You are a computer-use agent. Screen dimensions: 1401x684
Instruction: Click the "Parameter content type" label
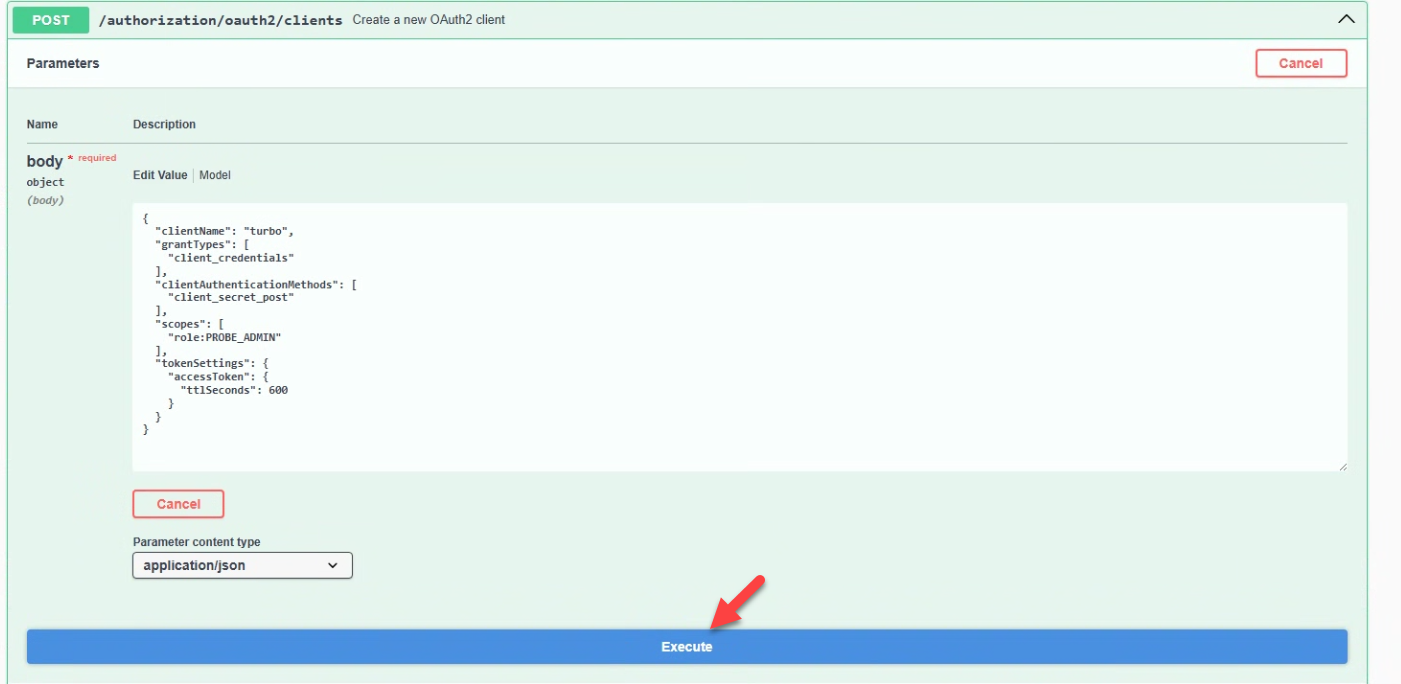coord(196,542)
